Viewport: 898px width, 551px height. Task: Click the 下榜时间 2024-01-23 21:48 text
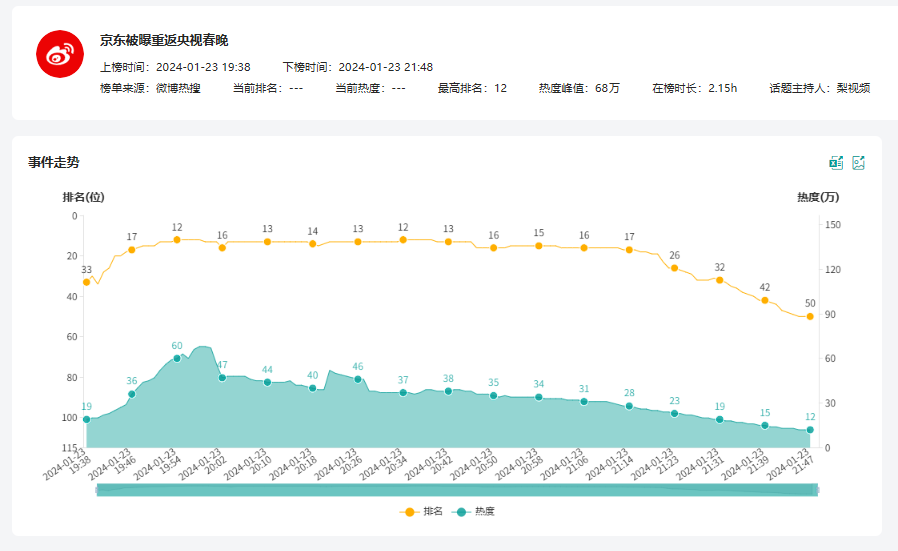click(358, 67)
